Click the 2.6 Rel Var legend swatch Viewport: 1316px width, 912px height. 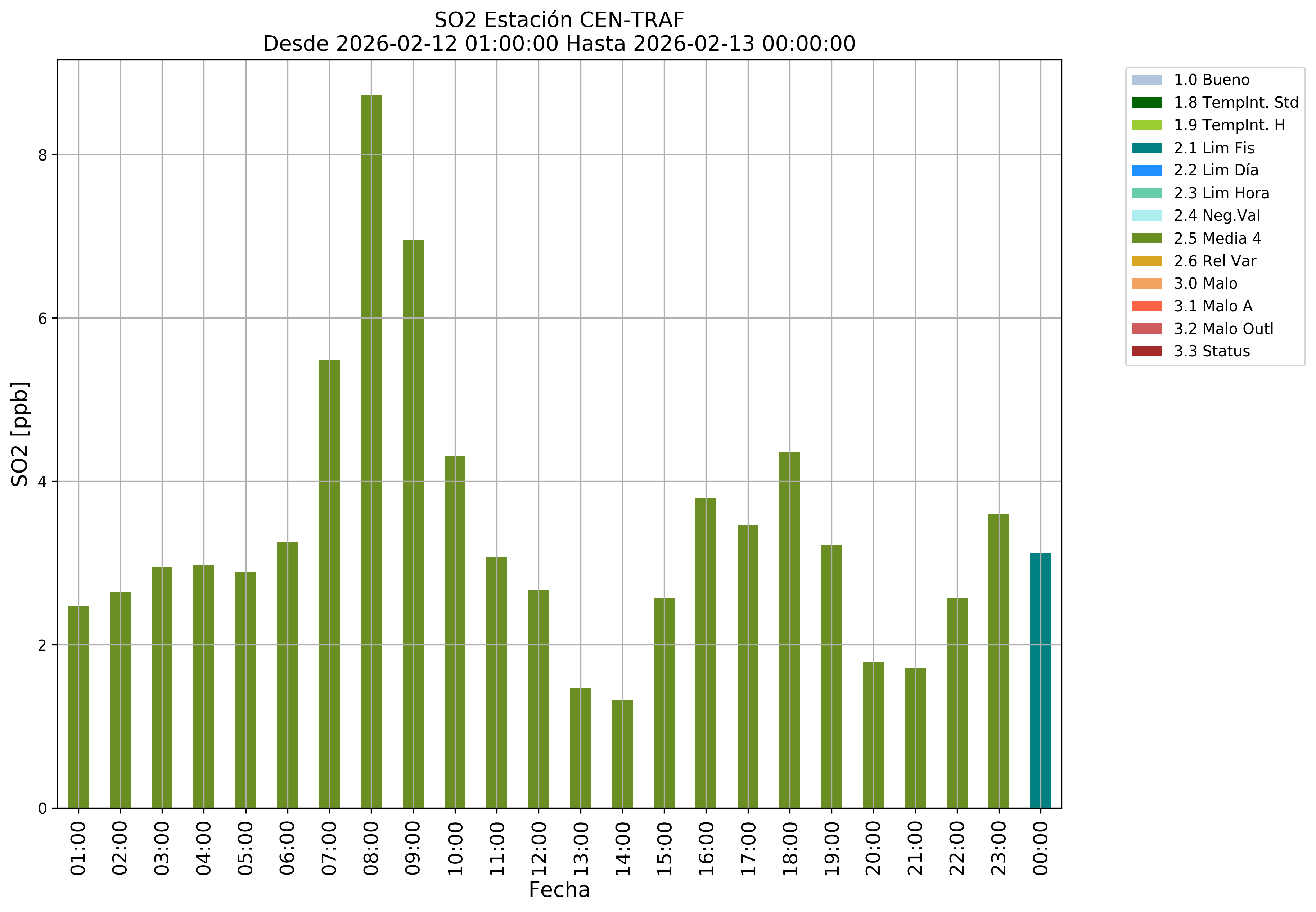coord(1146,261)
